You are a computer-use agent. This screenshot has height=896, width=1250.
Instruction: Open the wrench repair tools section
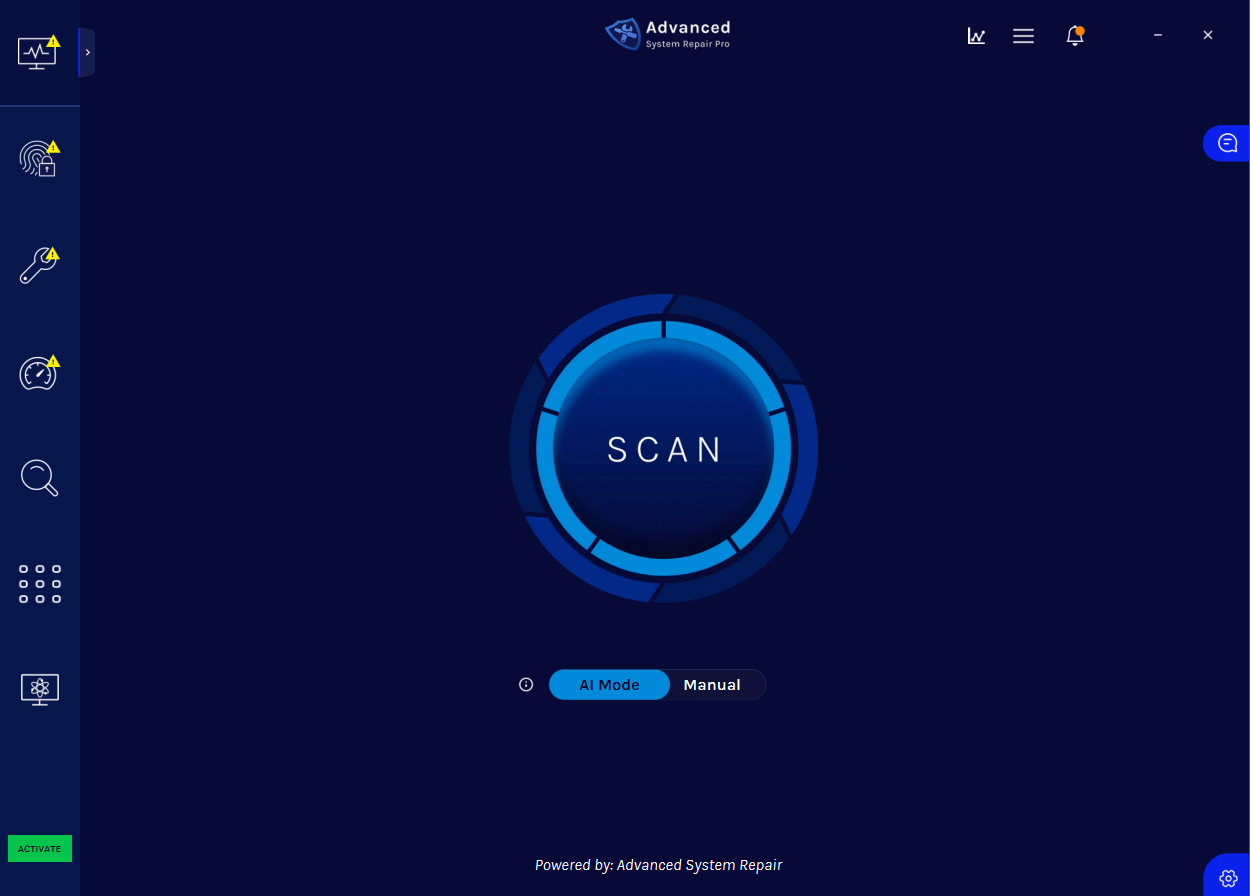click(39, 266)
